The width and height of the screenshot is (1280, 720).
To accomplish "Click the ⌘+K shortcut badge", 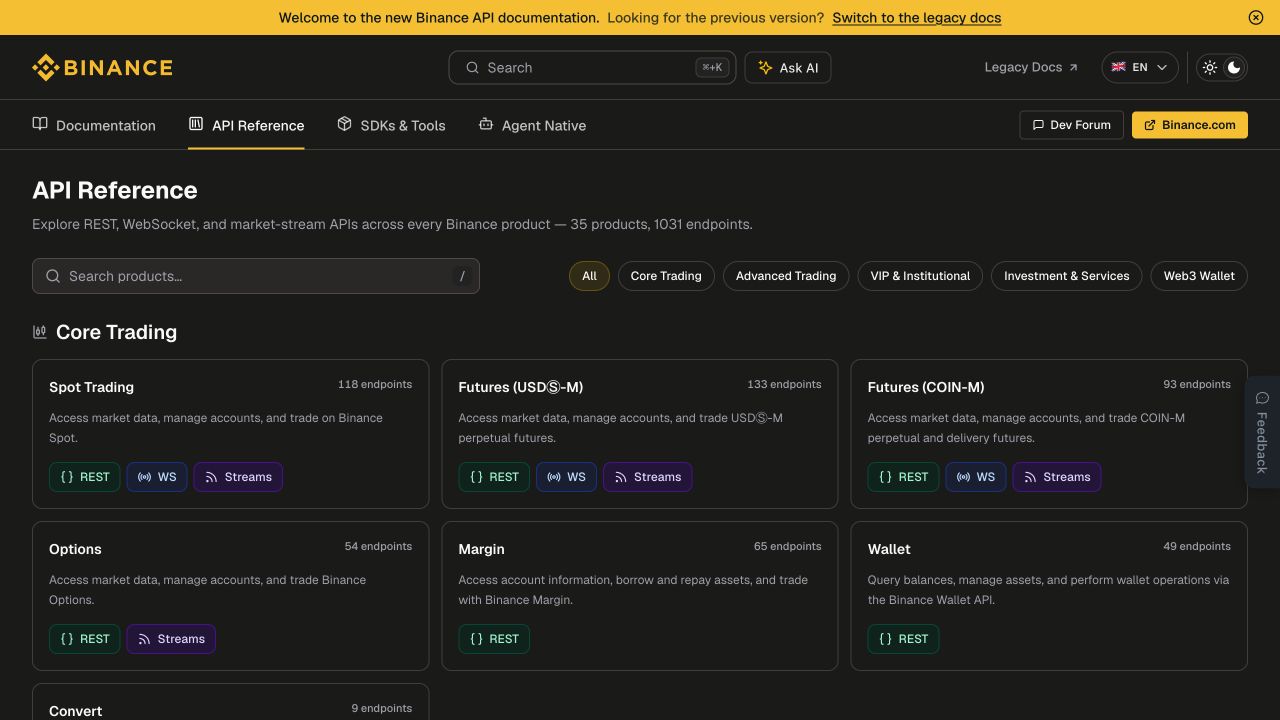I will click(712, 67).
